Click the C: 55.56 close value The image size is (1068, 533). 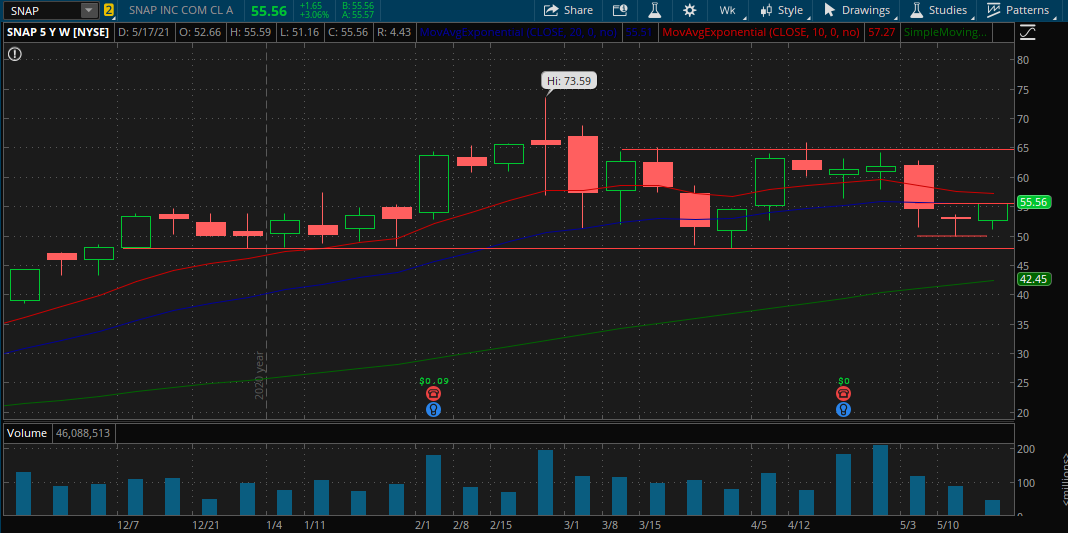point(347,32)
